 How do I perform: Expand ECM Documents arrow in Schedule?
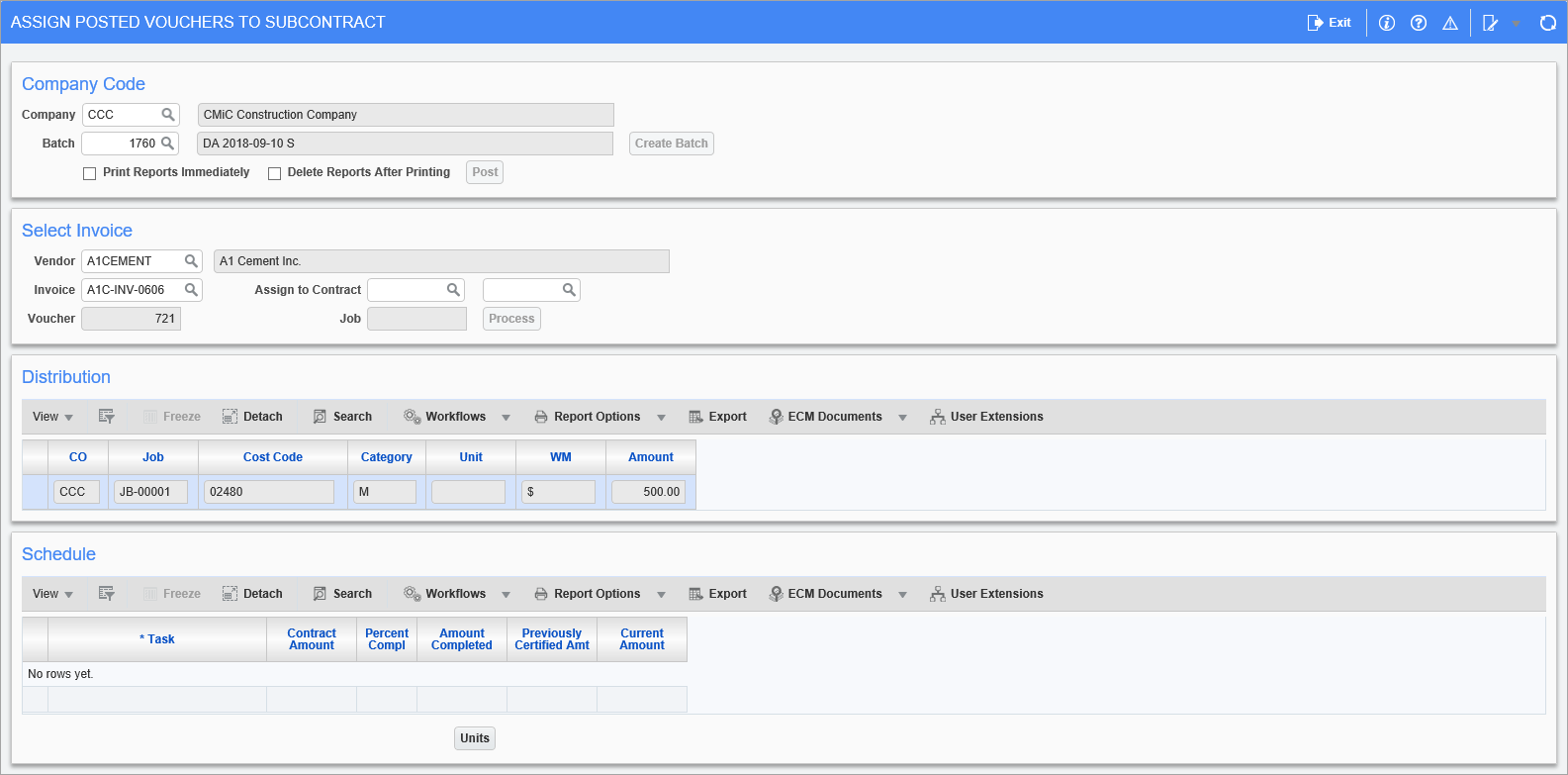[902, 595]
